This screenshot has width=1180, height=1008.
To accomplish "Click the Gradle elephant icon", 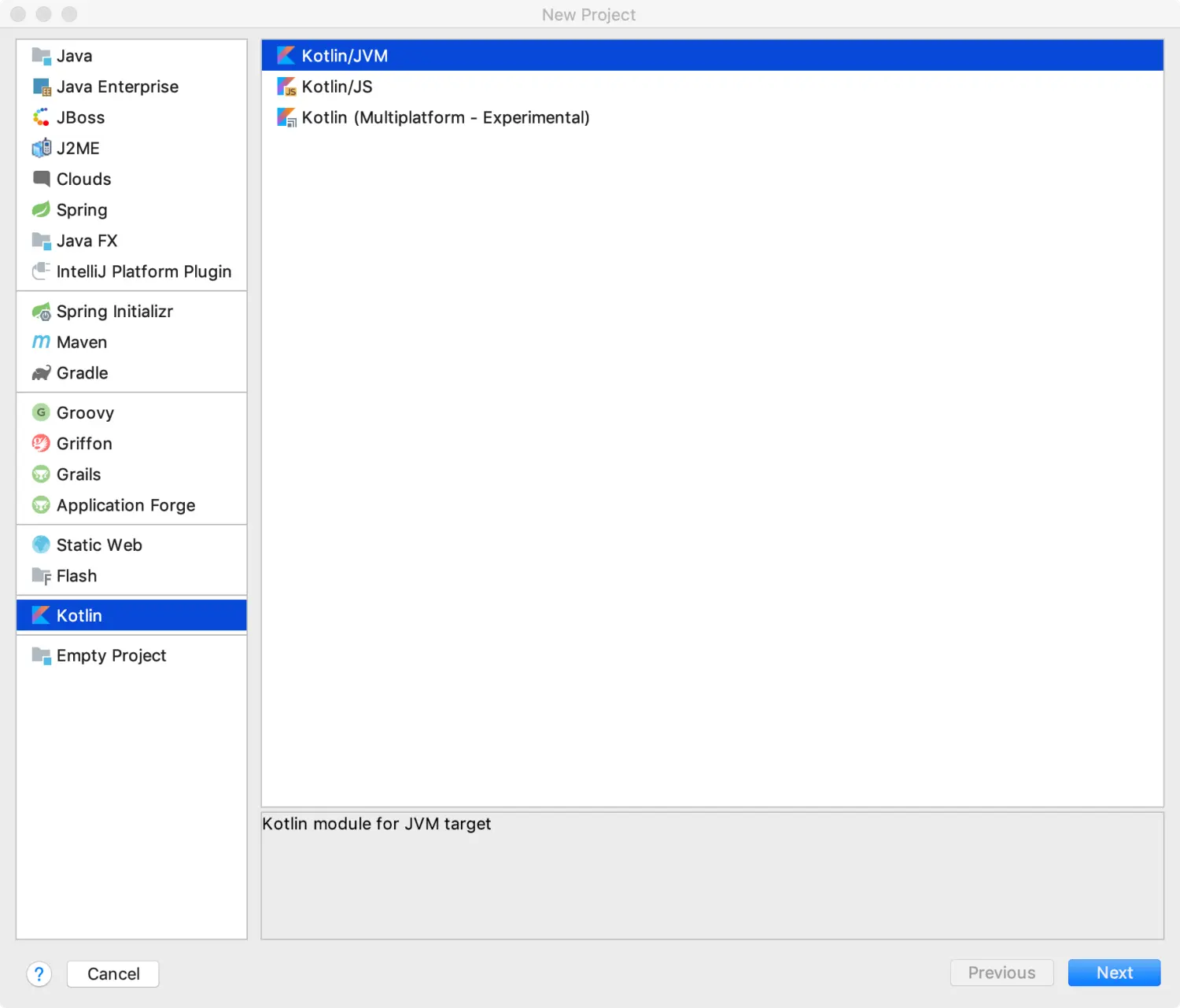I will (41, 373).
